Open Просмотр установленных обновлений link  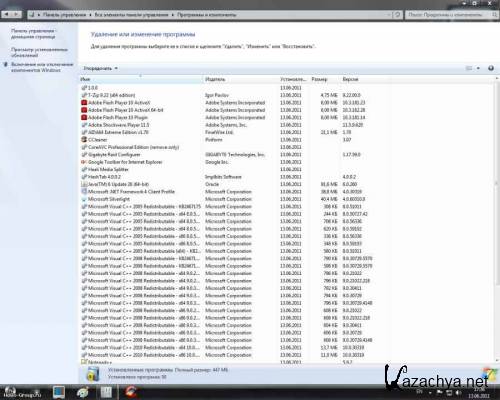(39, 52)
